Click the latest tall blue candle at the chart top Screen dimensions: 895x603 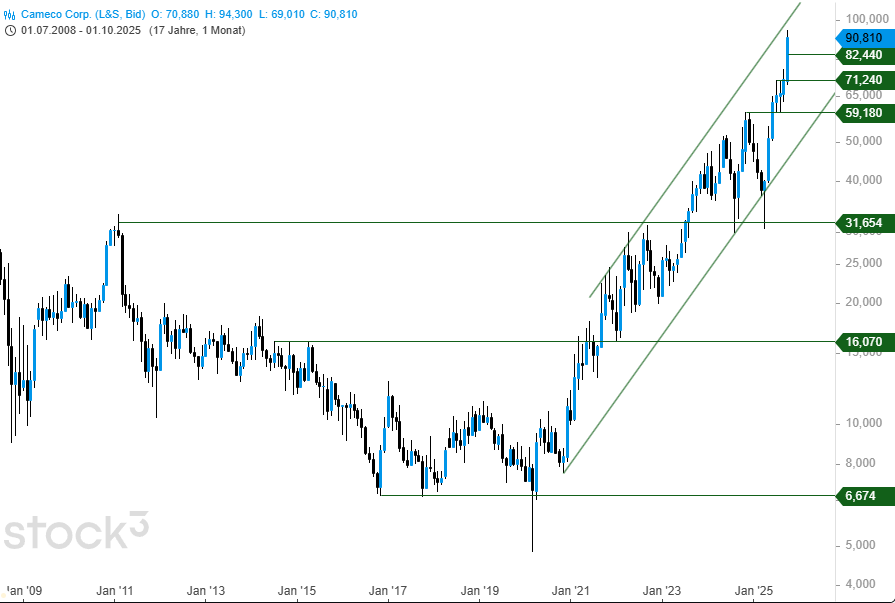click(788, 59)
